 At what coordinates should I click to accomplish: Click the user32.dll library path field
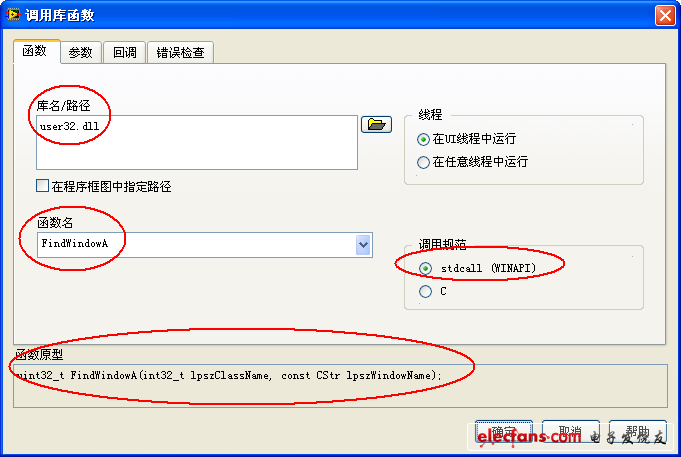click(197, 142)
